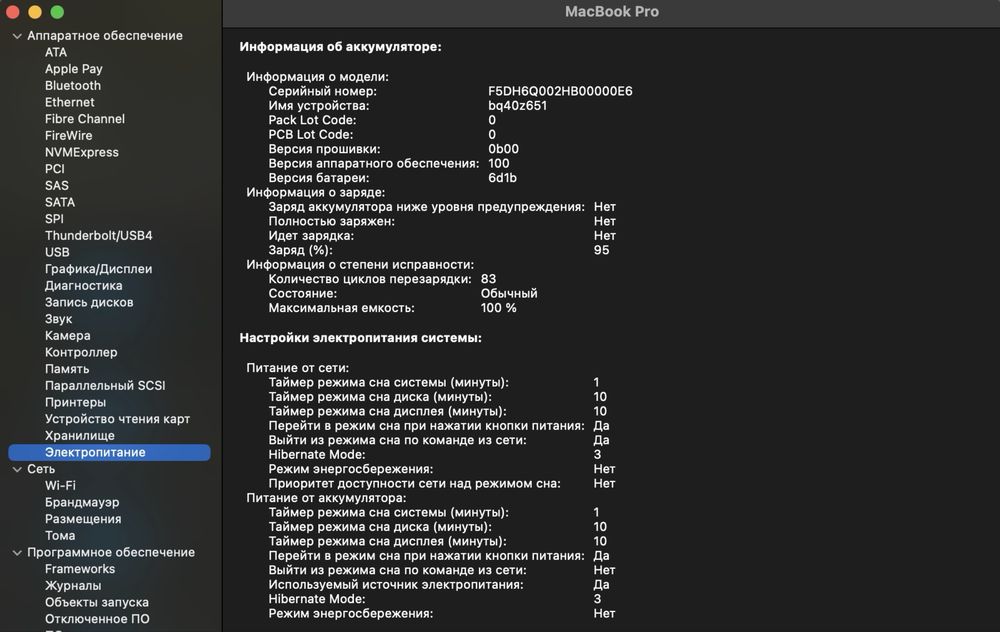Click hardware version value 100

[498, 163]
